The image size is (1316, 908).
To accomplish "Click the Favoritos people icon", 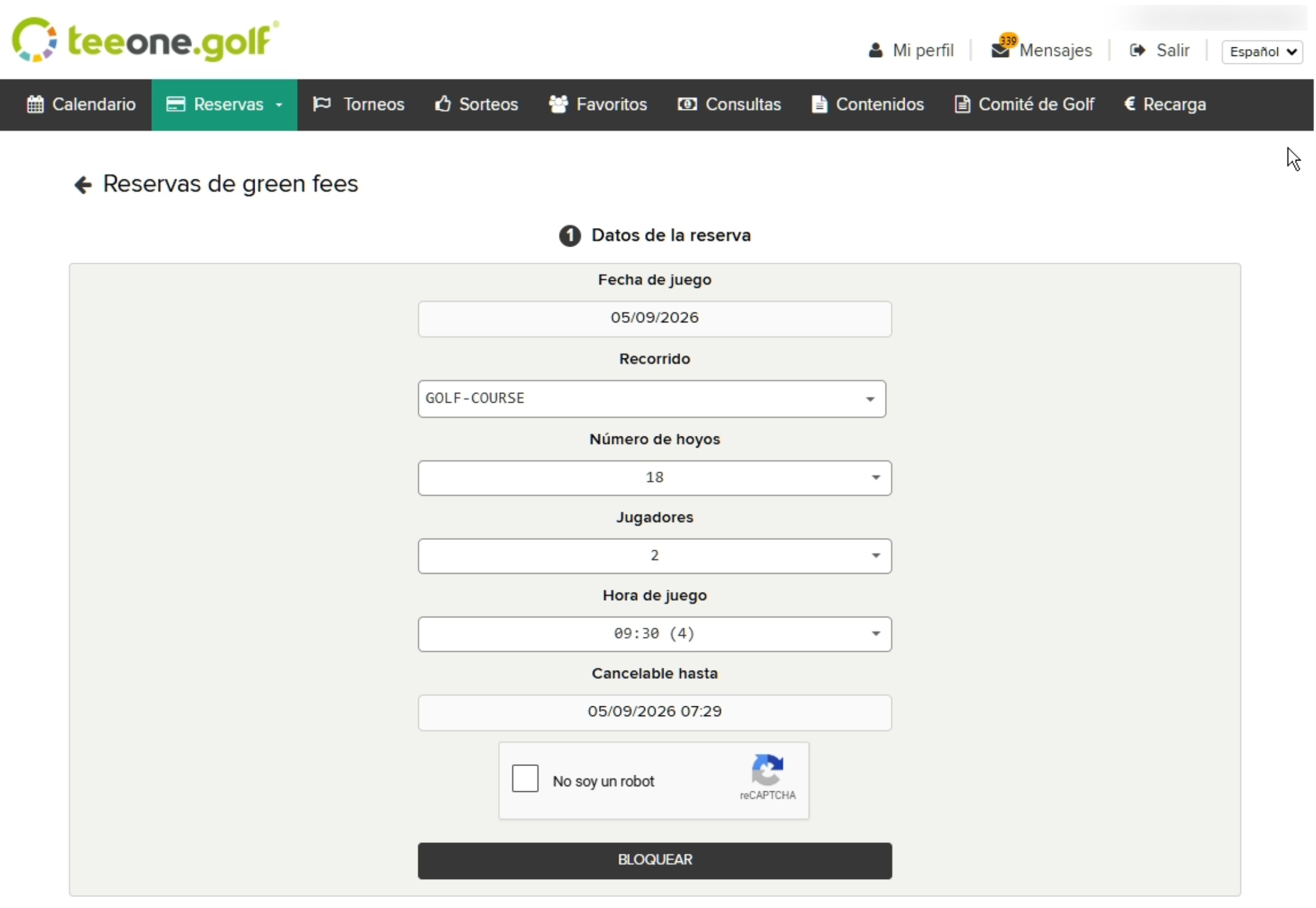I will (558, 105).
